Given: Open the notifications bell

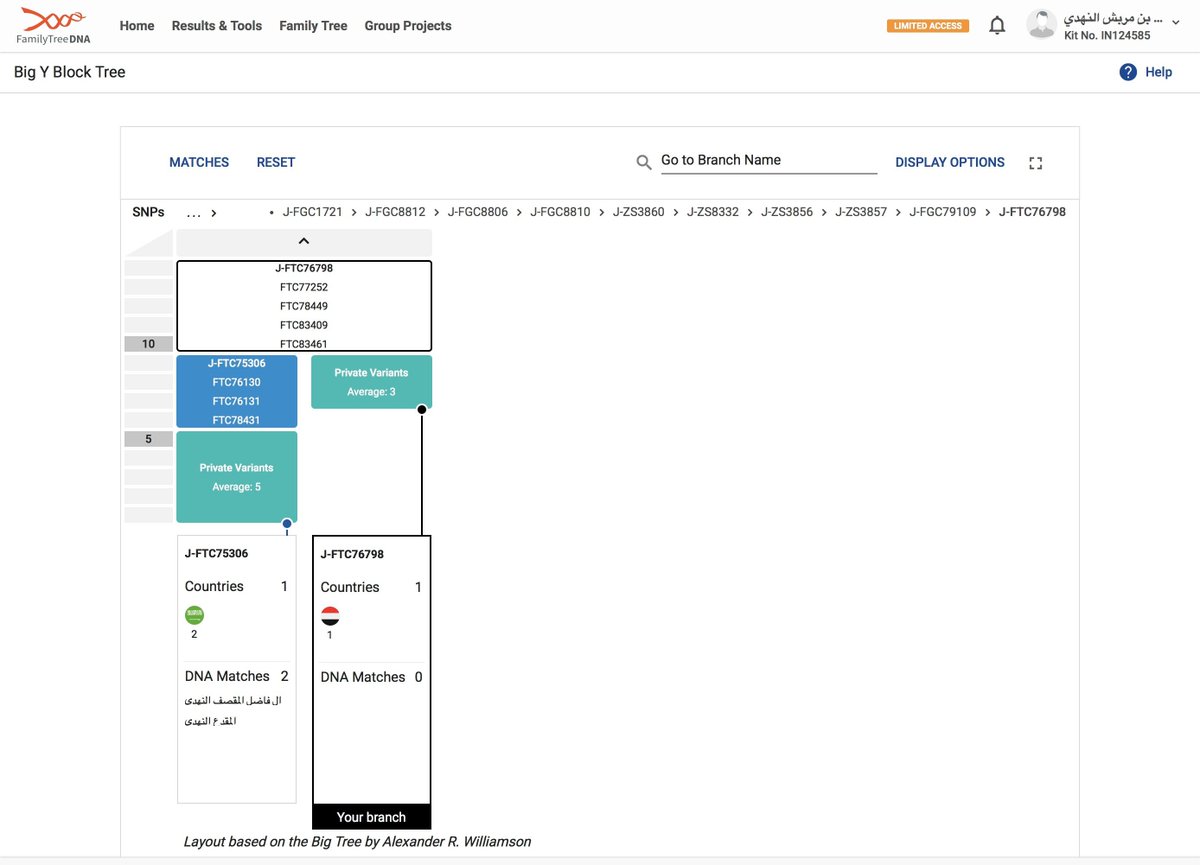Looking at the screenshot, I should click(997, 25).
